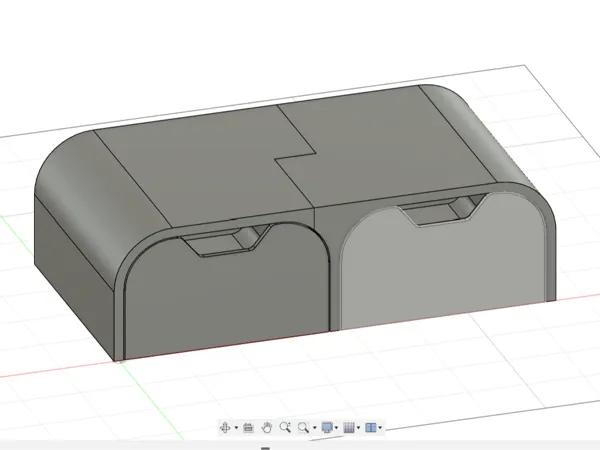
Task: Click the Zoom Window magnifier icon
Action: 303,427
